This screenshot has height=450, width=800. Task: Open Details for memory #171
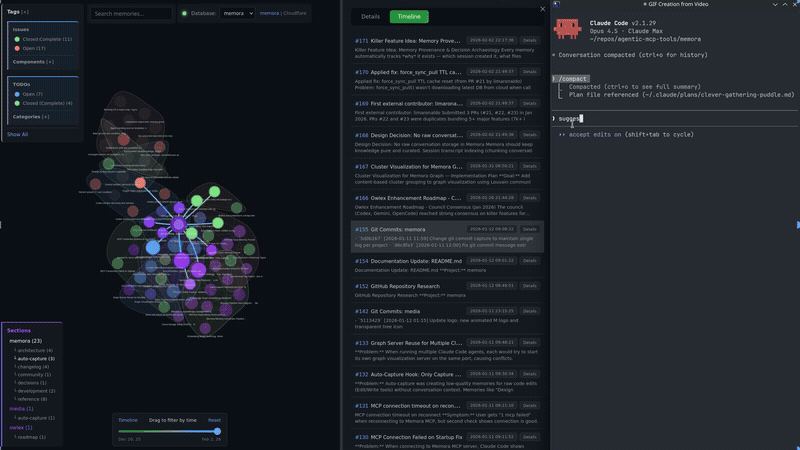pyautogui.click(x=530, y=40)
